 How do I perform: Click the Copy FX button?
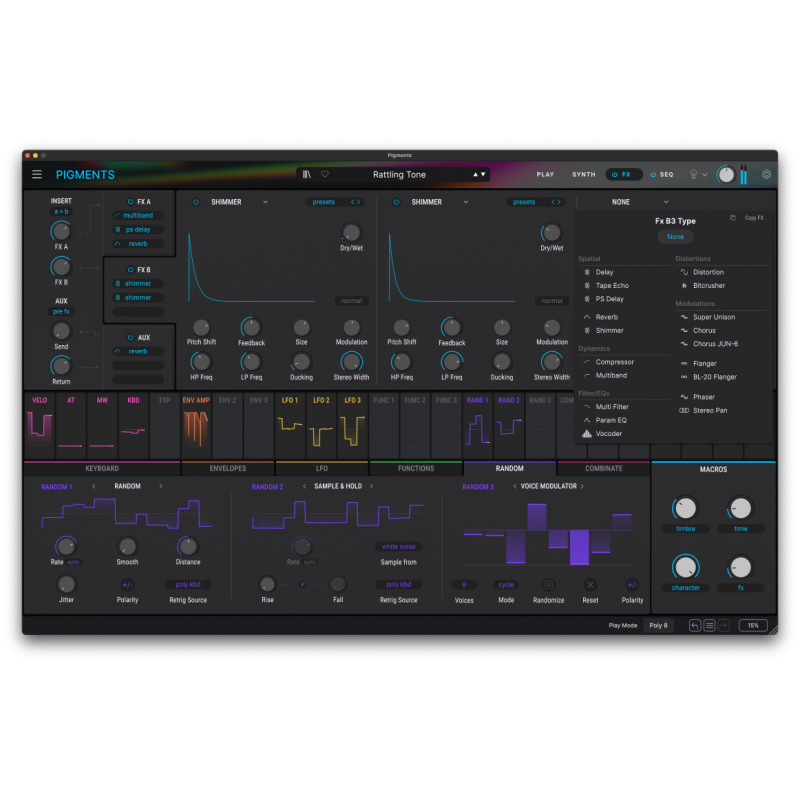click(x=756, y=218)
